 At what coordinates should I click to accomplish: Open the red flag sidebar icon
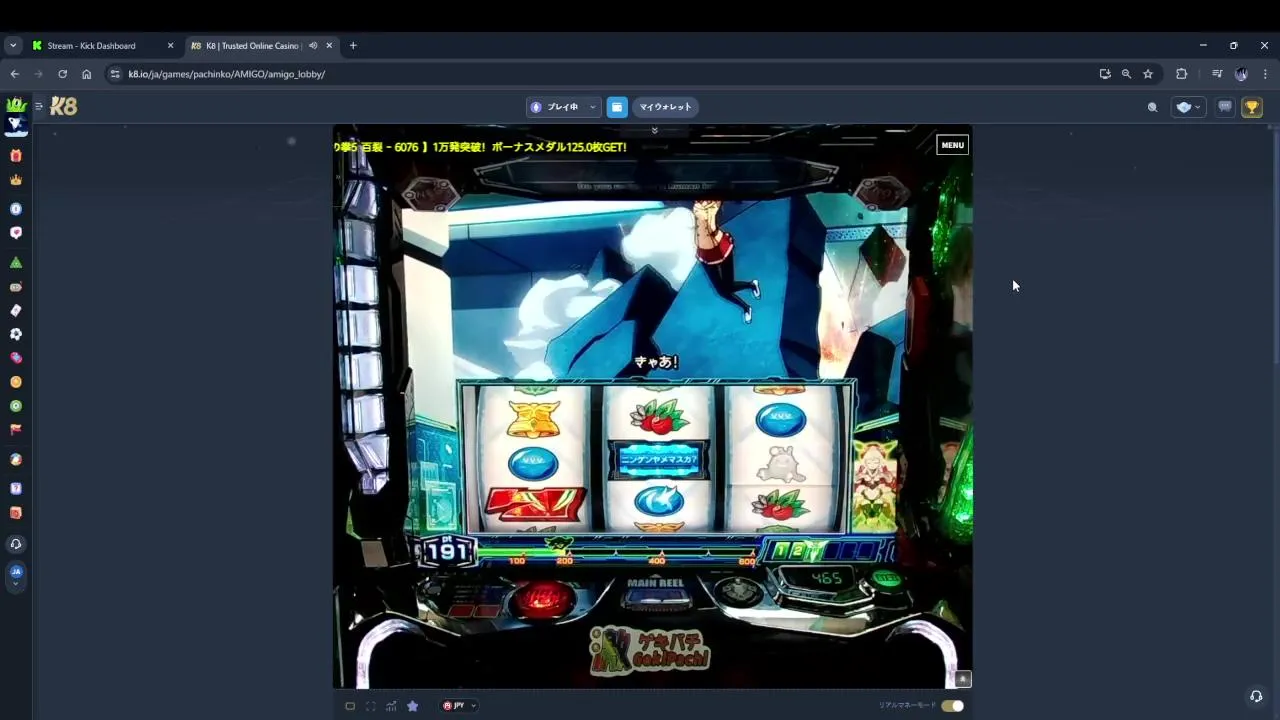coord(16,429)
